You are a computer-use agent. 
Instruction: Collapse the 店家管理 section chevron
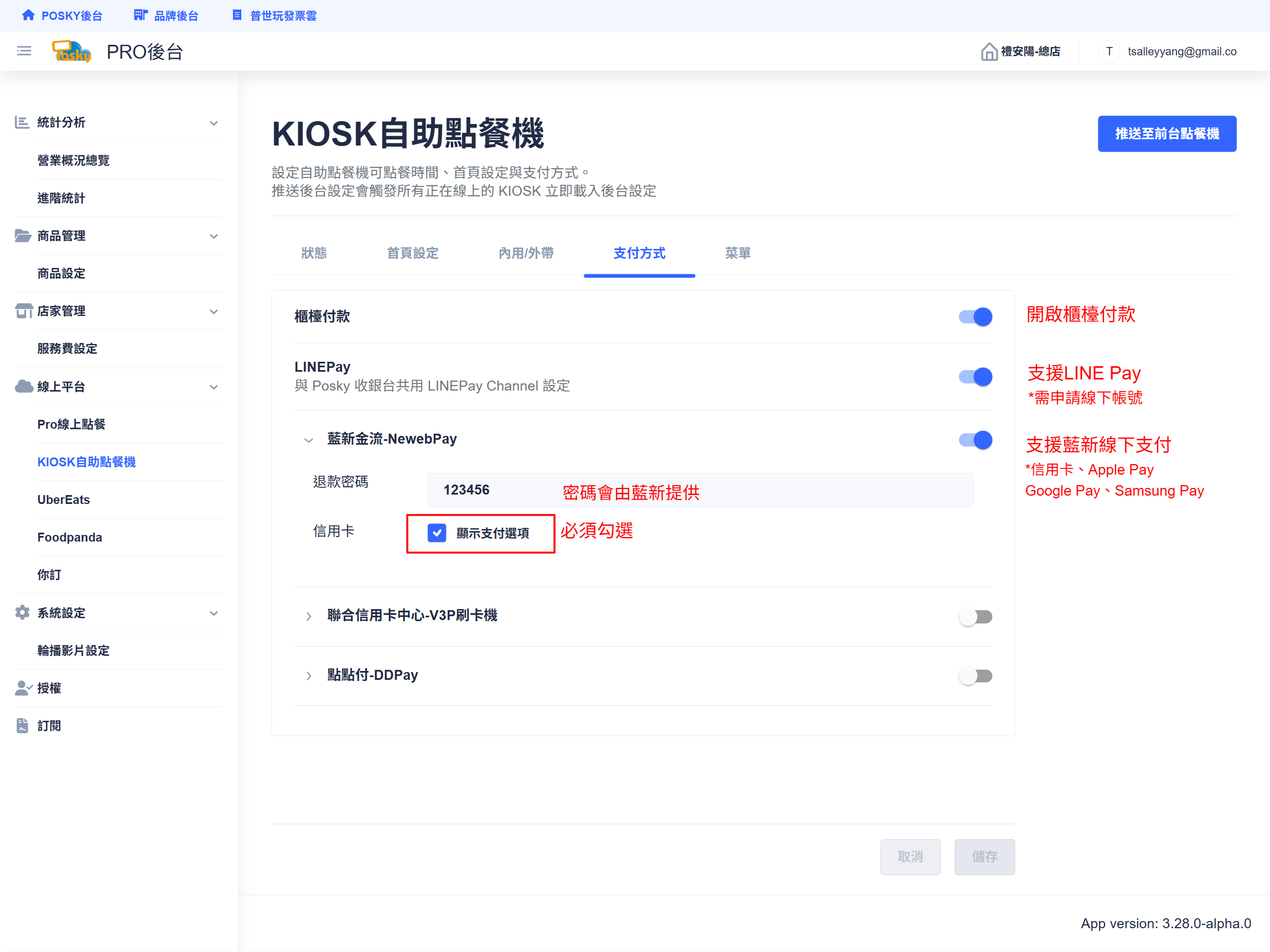pyautogui.click(x=214, y=311)
